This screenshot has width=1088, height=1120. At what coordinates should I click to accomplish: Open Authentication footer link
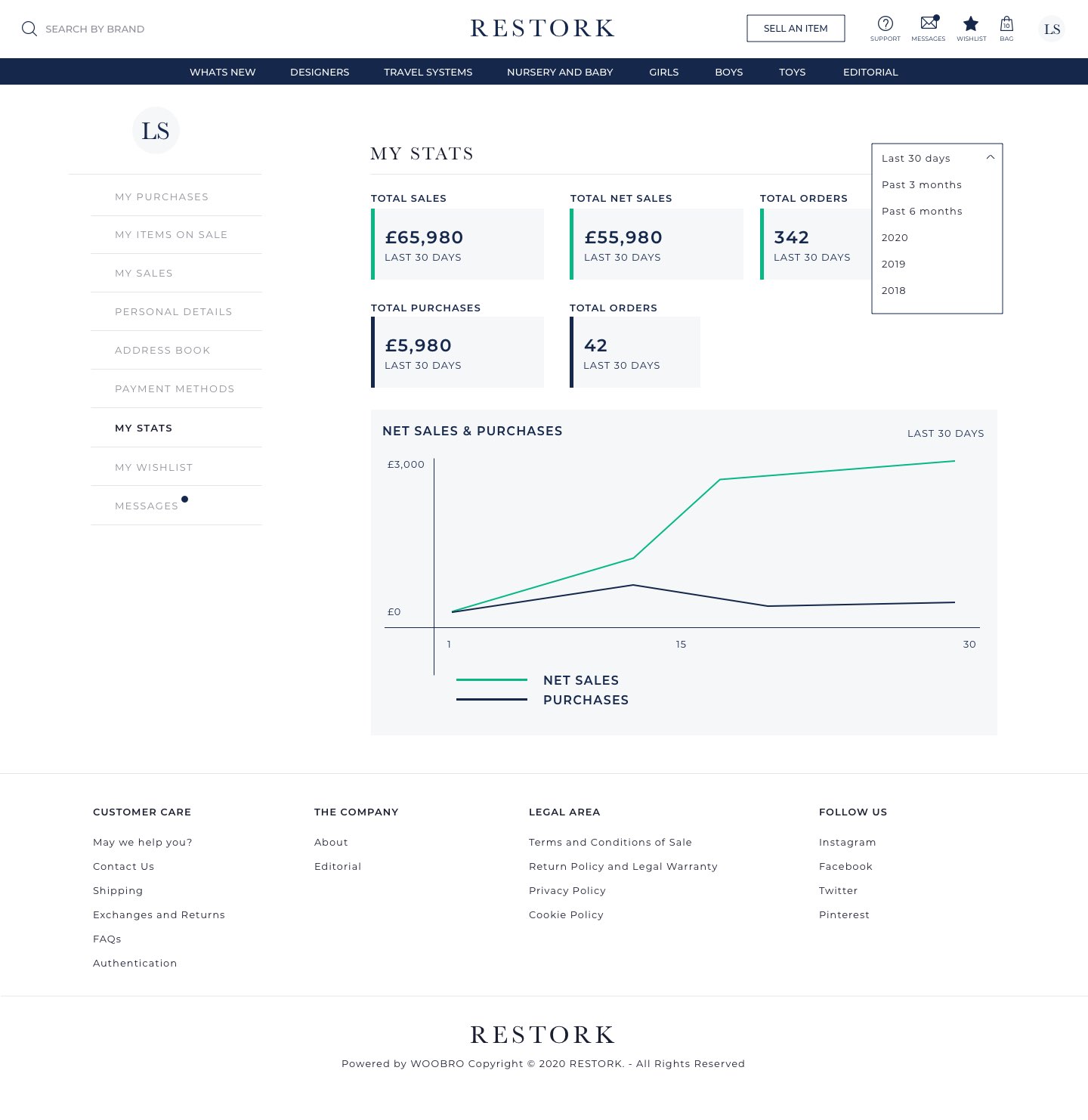(x=135, y=963)
